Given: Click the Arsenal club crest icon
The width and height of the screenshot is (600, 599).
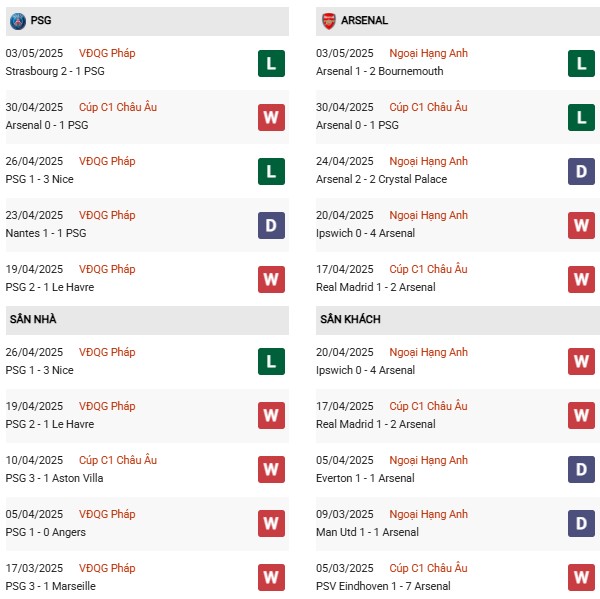Looking at the screenshot, I should coord(328,21).
